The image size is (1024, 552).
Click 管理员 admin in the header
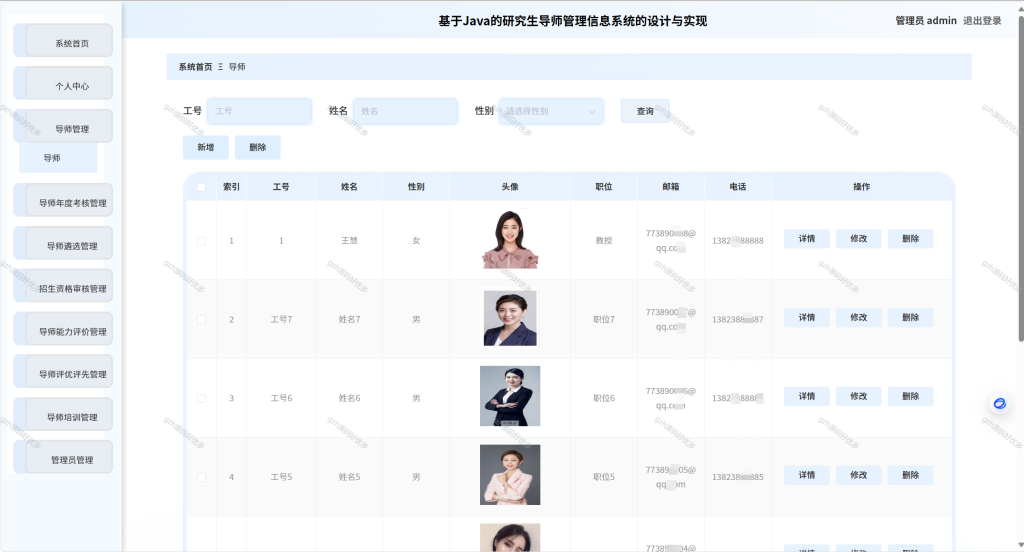(925, 21)
